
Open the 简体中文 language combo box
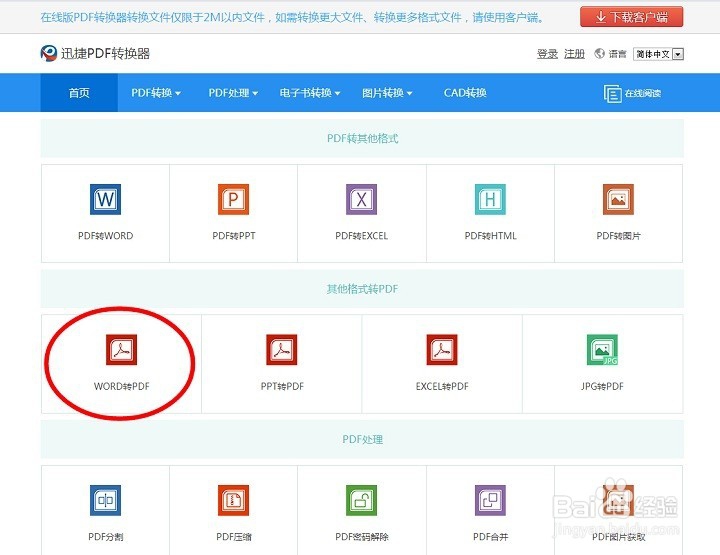[x=658, y=54]
